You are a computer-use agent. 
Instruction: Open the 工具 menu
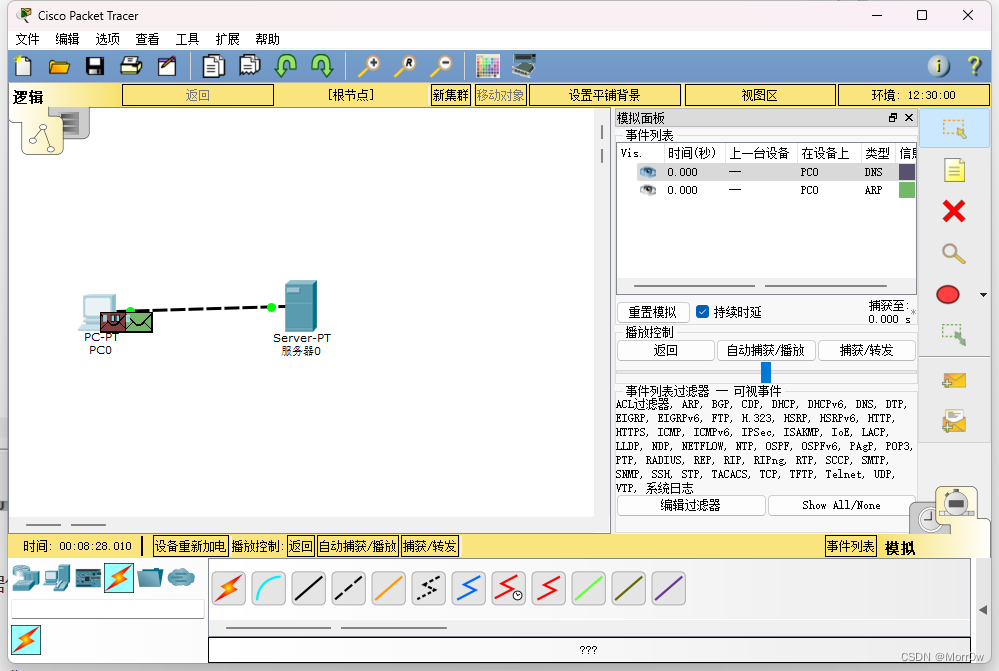click(x=187, y=40)
